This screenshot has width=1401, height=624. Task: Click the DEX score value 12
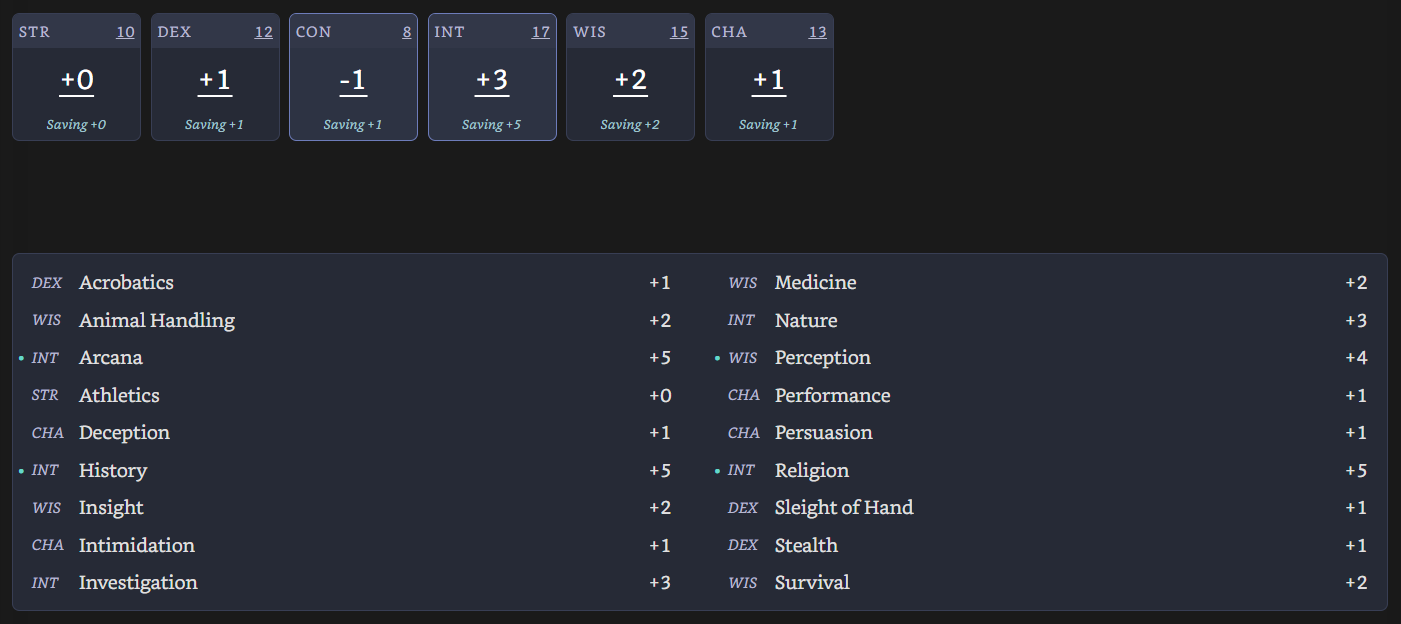(263, 32)
